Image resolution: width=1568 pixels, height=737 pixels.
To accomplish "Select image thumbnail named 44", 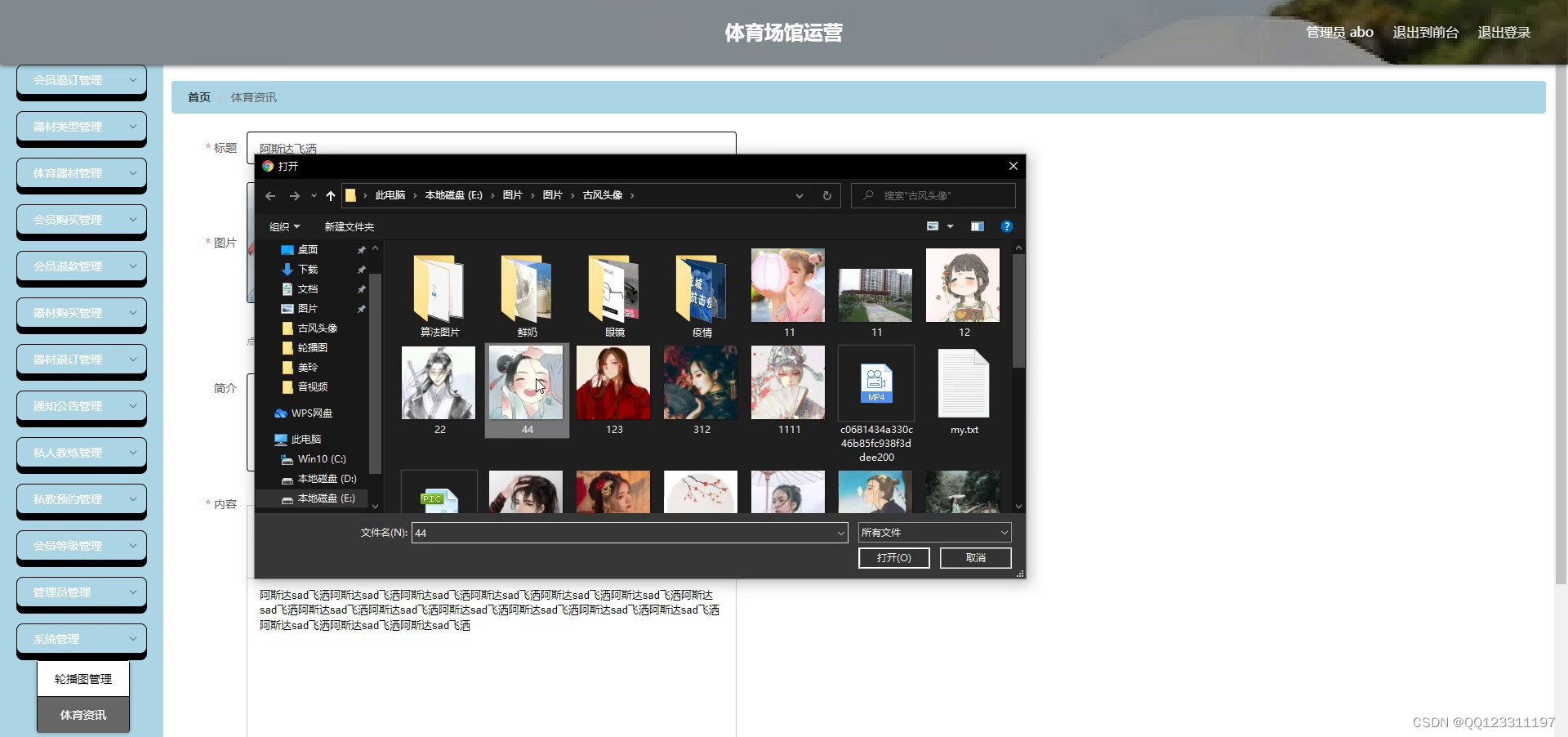I will pyautogui.click(x=527, y=391).
